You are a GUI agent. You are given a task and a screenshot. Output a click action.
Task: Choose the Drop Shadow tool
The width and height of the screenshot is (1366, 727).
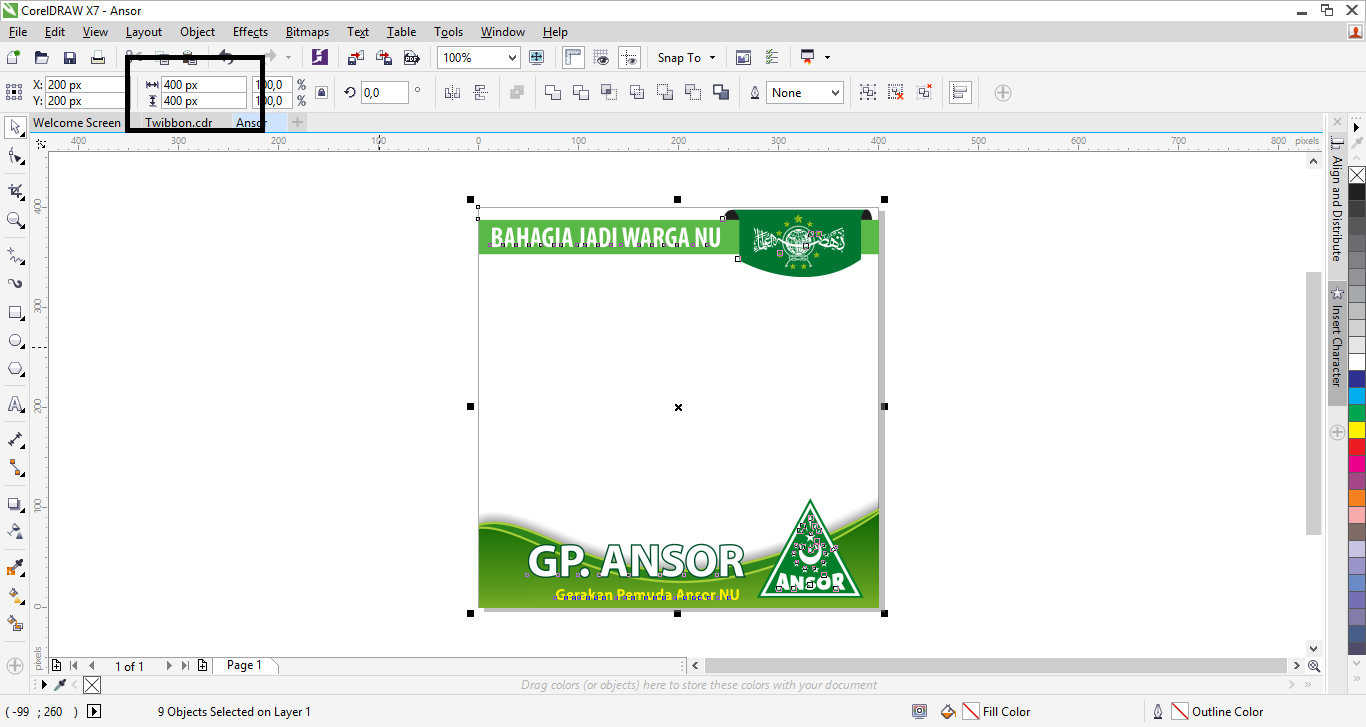pyautogui.click(x=15, y=504)
